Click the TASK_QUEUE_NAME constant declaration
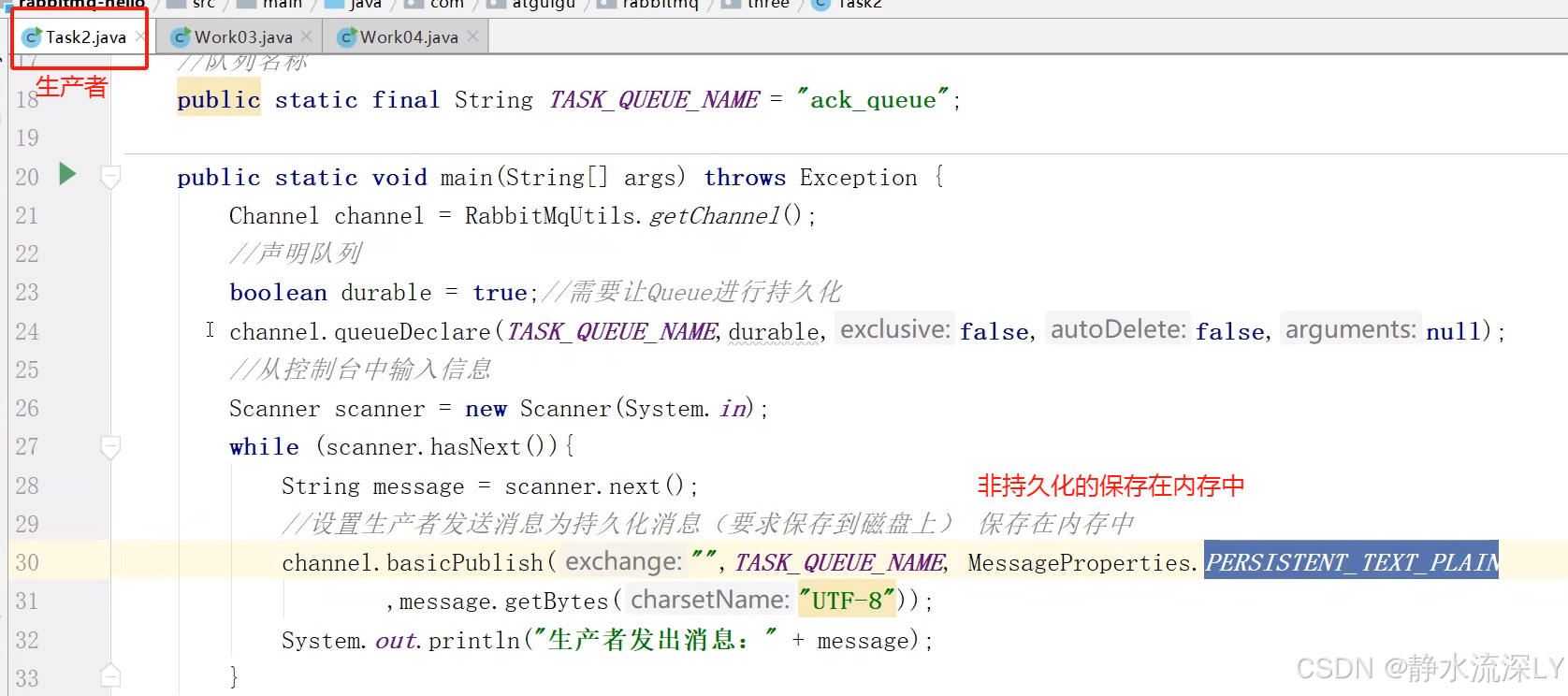Image resolution: width=1568 pixels, height=696 pixels. pyautogui.click(x=654, y=100)
